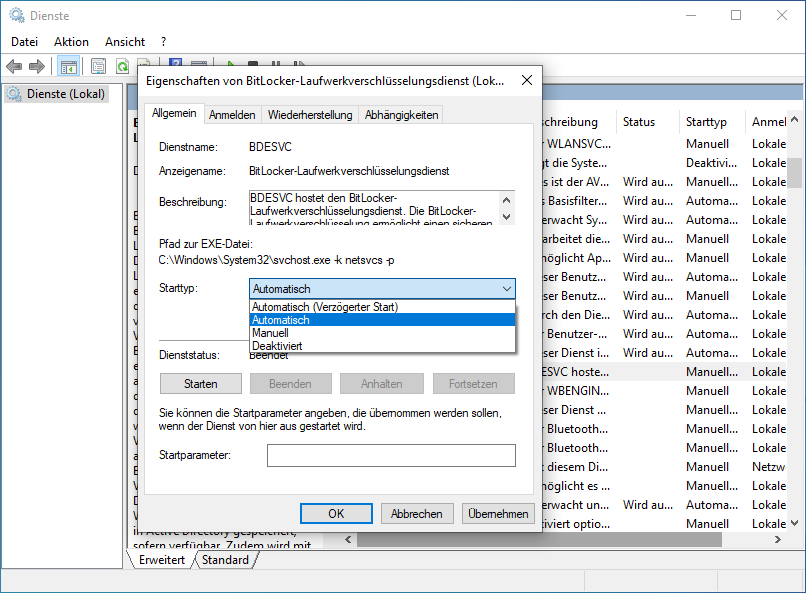Switch to the Erweitert view tab
The image size is (806, 593).
(x=161, y=560)
